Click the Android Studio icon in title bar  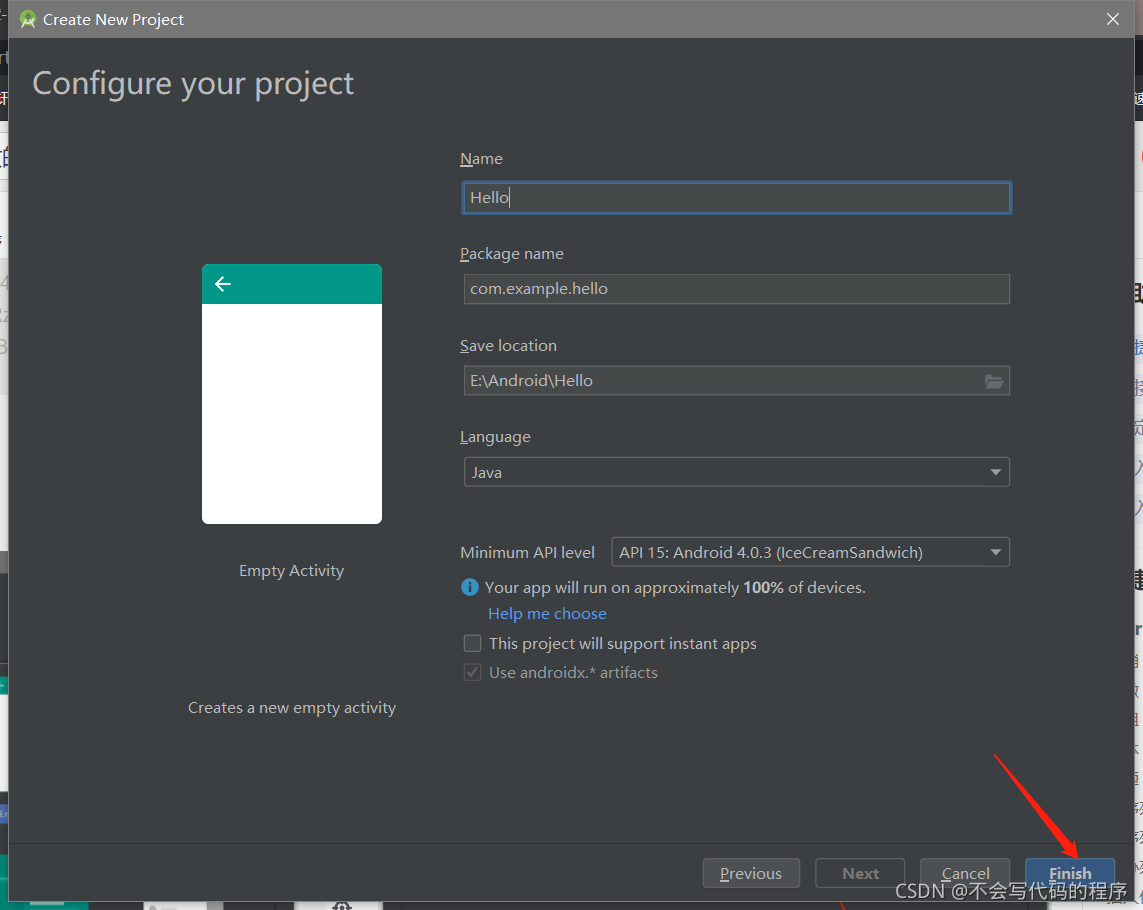tap(28, 19)
